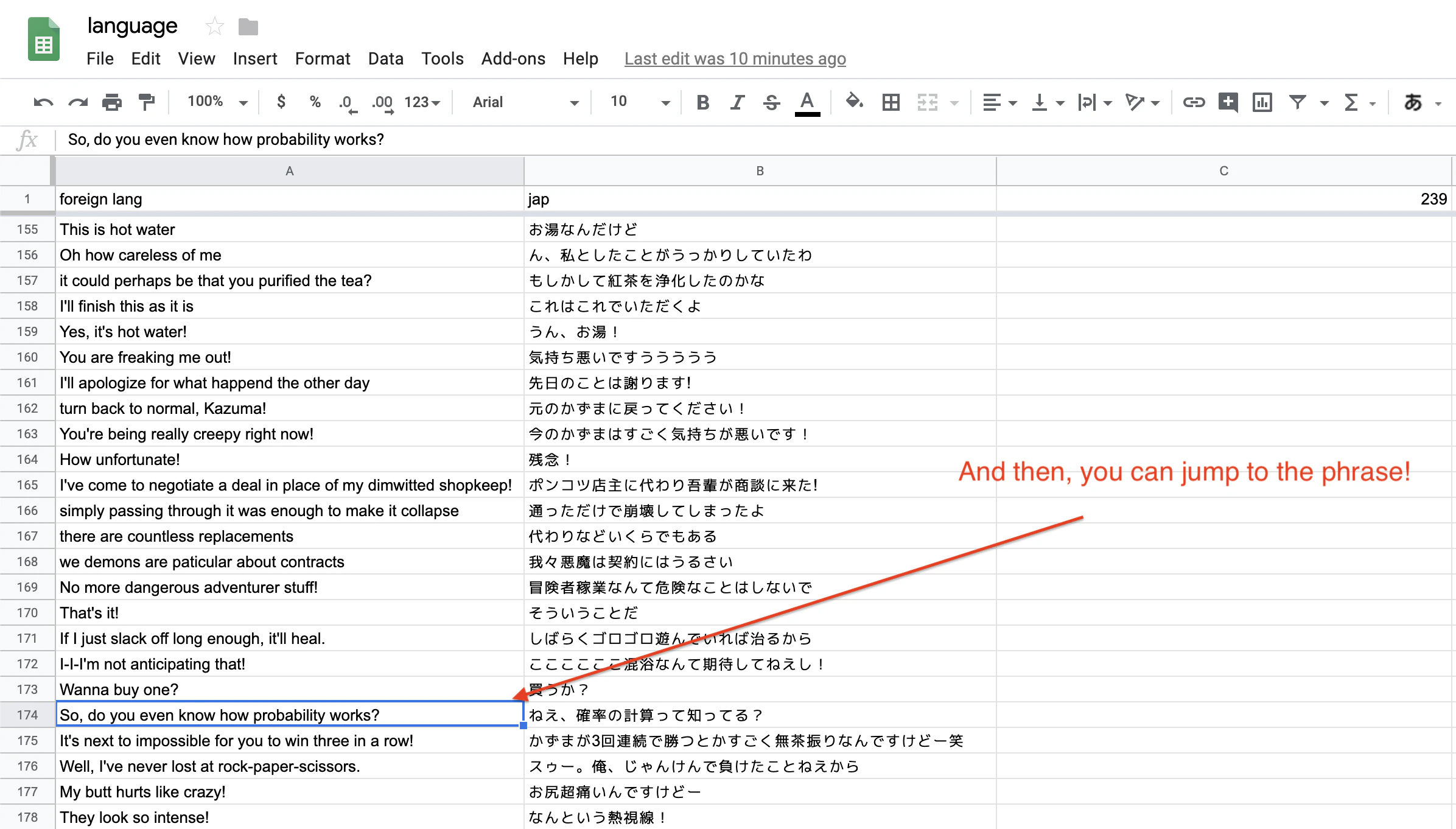Create a filter

[1298, 102]
